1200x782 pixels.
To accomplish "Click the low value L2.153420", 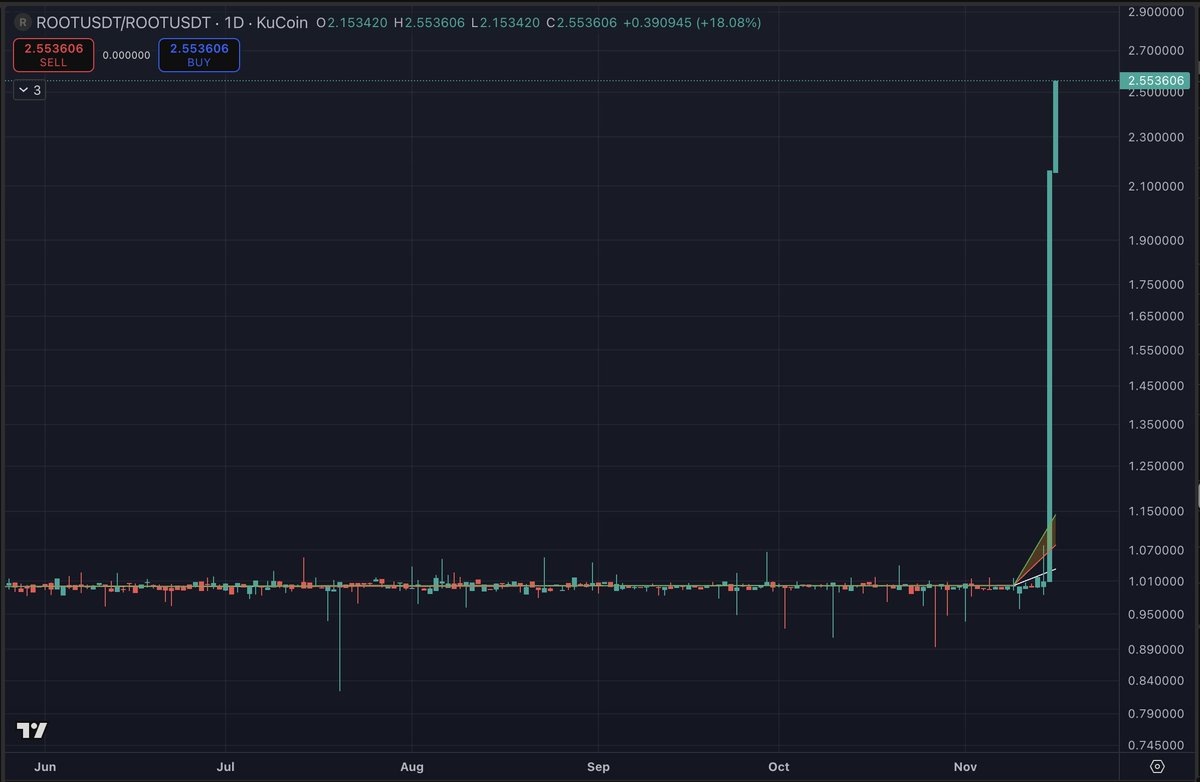I will [505, 22].
